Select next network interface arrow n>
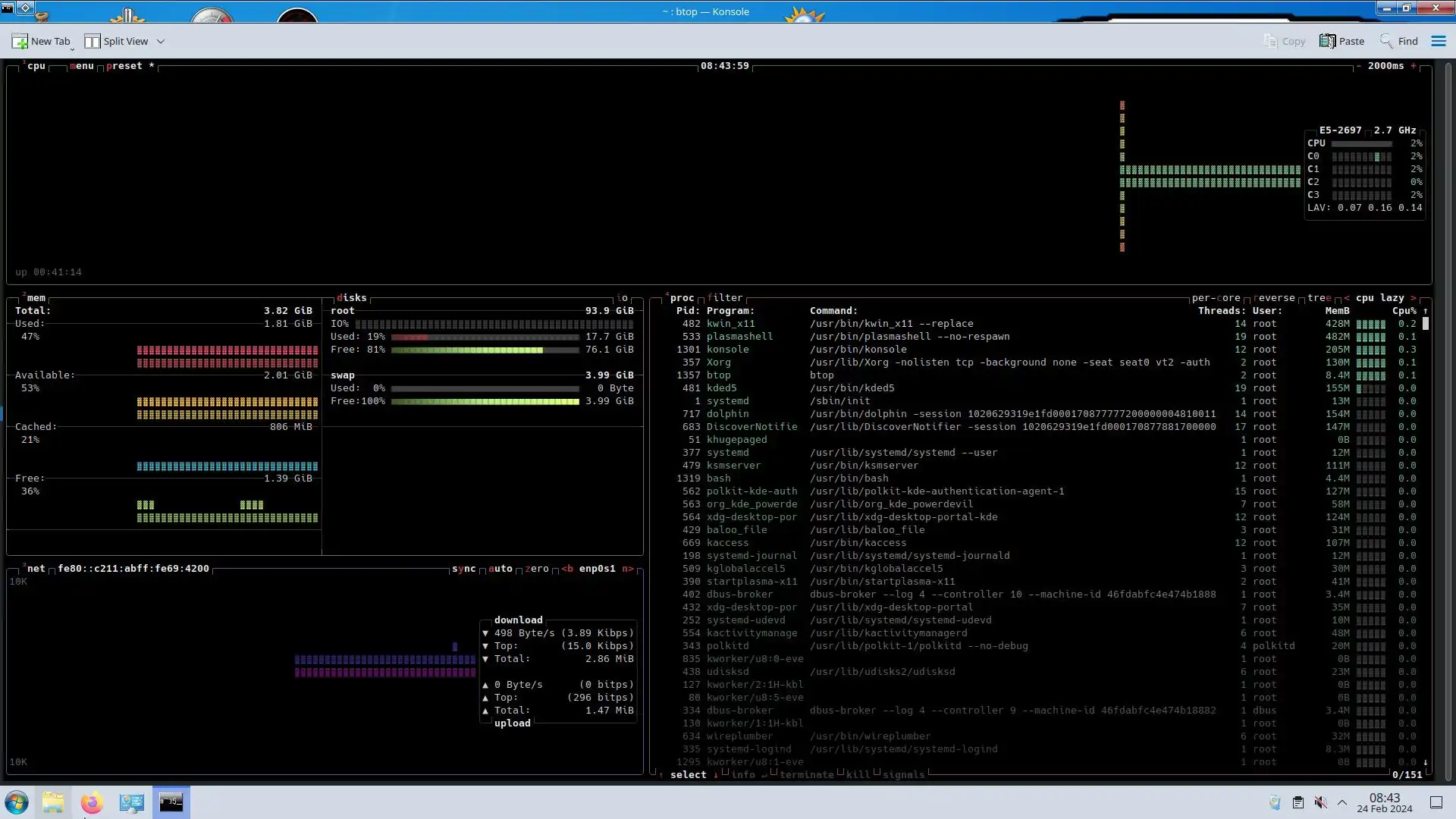This screenshot has height=819, width=1456. coord(627,569)
